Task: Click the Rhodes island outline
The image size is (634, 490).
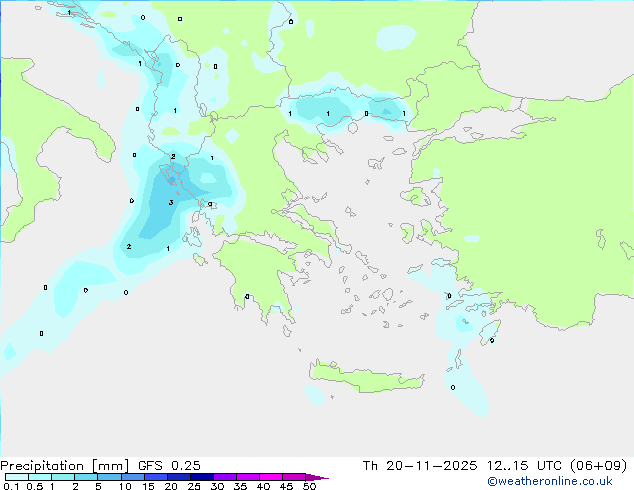Action: (x=490, y=332)
